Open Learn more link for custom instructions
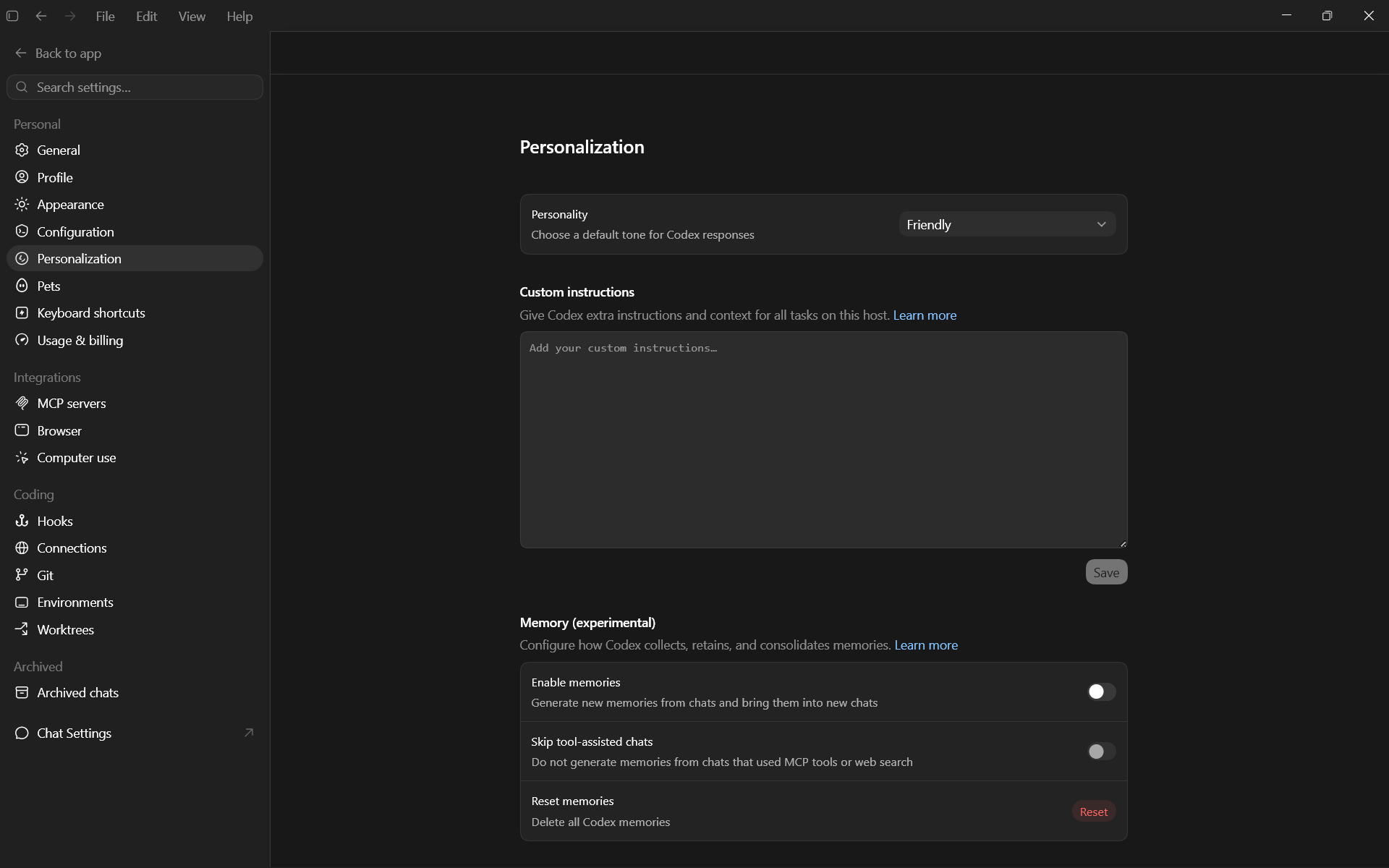This screenshot has width=1389, height=868. click(x=925, y=315)
